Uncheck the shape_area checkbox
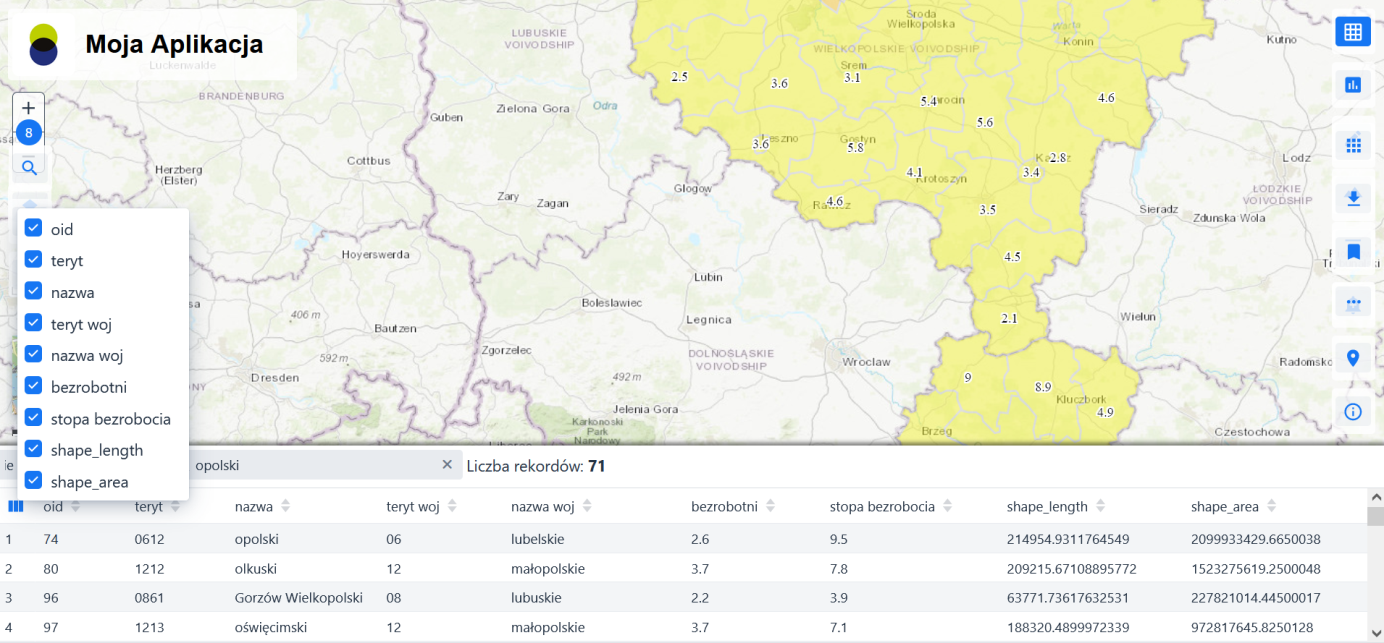 (32, 480)
